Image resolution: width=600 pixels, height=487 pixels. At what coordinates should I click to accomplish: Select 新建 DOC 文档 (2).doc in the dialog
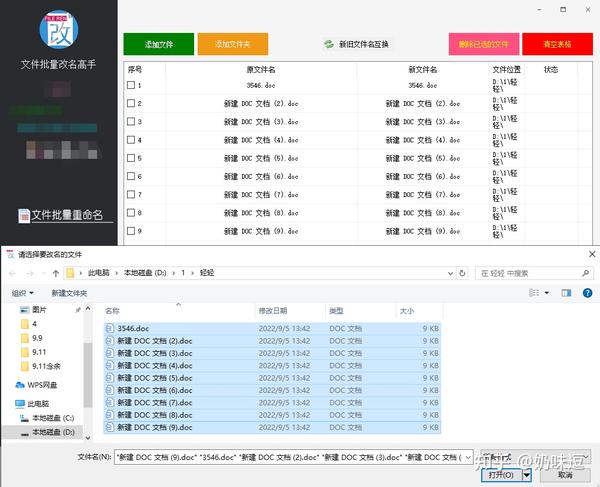tap(272, 341)
